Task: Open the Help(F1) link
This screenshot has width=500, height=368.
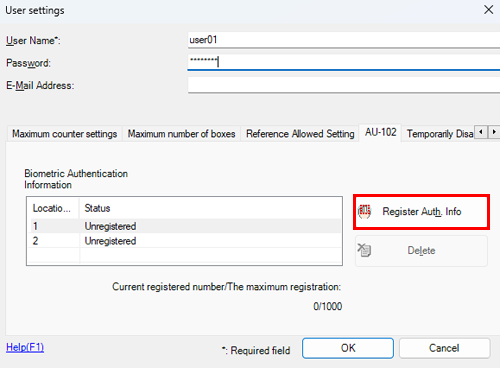Action: (x=25, y=347)
